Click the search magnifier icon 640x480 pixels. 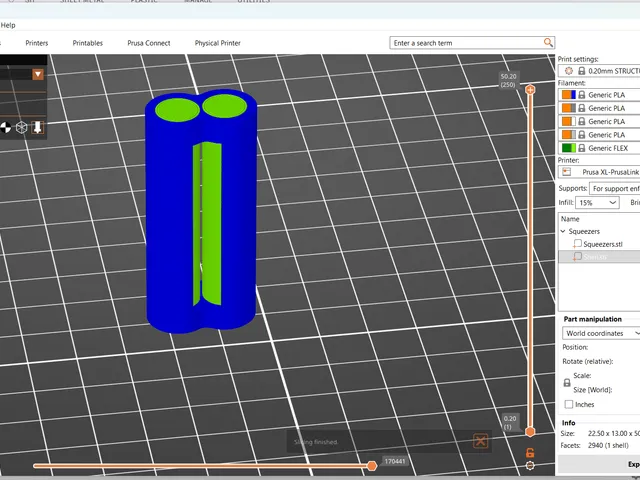point(548,42)
